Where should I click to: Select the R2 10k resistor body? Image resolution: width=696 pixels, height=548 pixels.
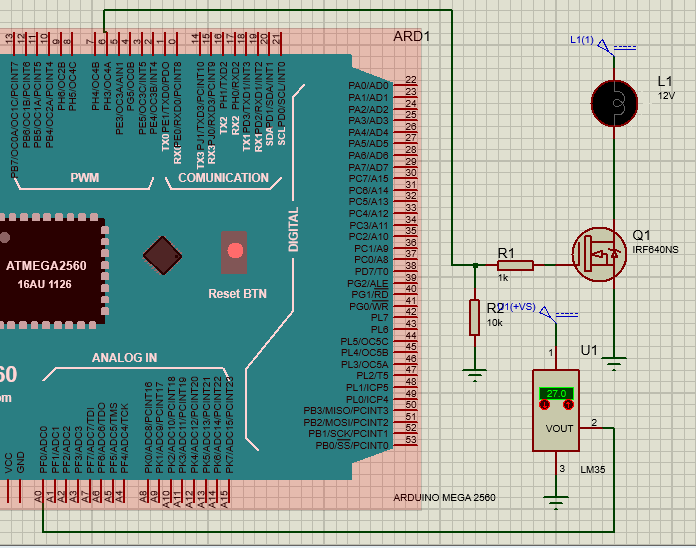coord(475,317)
